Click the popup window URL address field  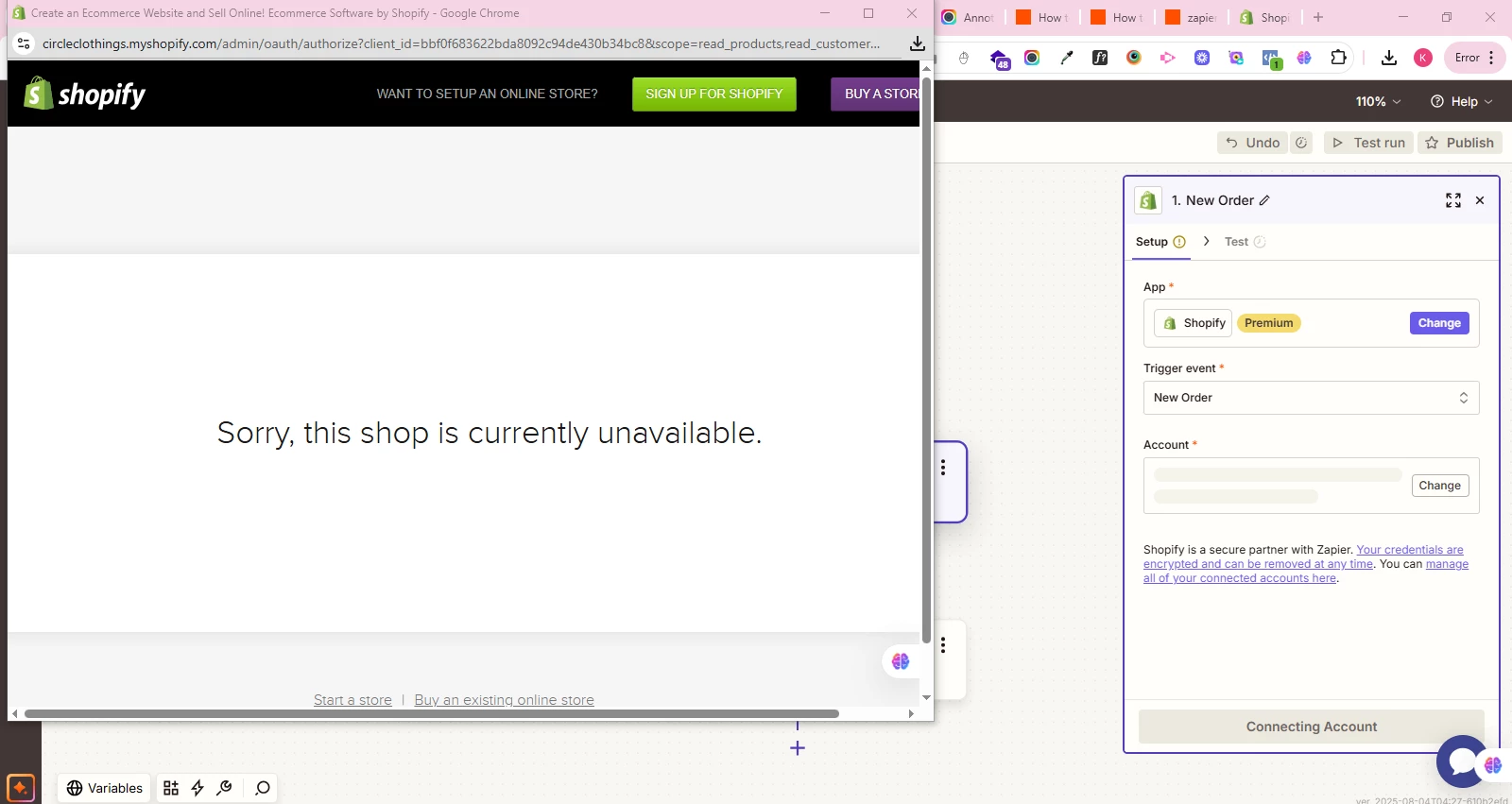pyautogui.click(x=461, y=43)
